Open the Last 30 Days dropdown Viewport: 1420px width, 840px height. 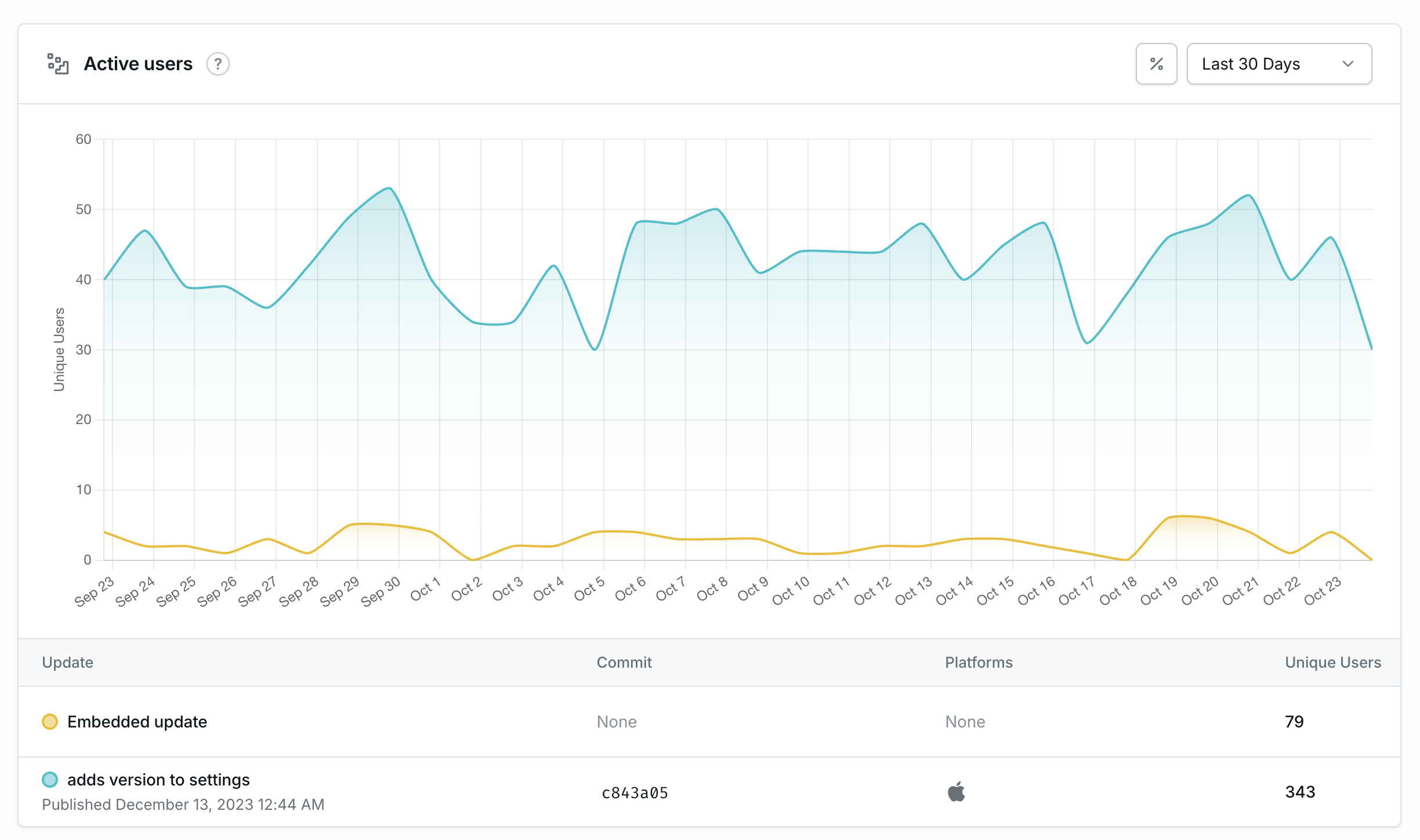(x=1278, y=64)
